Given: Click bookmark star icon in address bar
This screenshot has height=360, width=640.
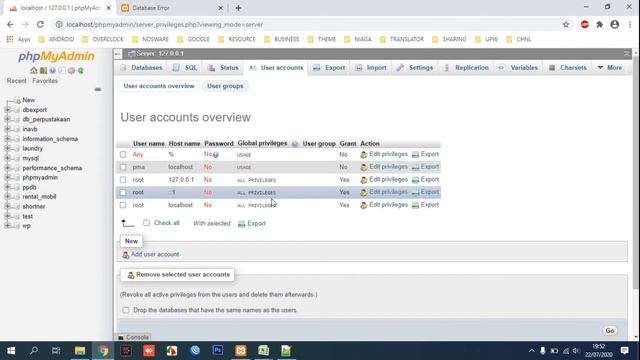Looking at the screenshot, I should coord(566,24).
